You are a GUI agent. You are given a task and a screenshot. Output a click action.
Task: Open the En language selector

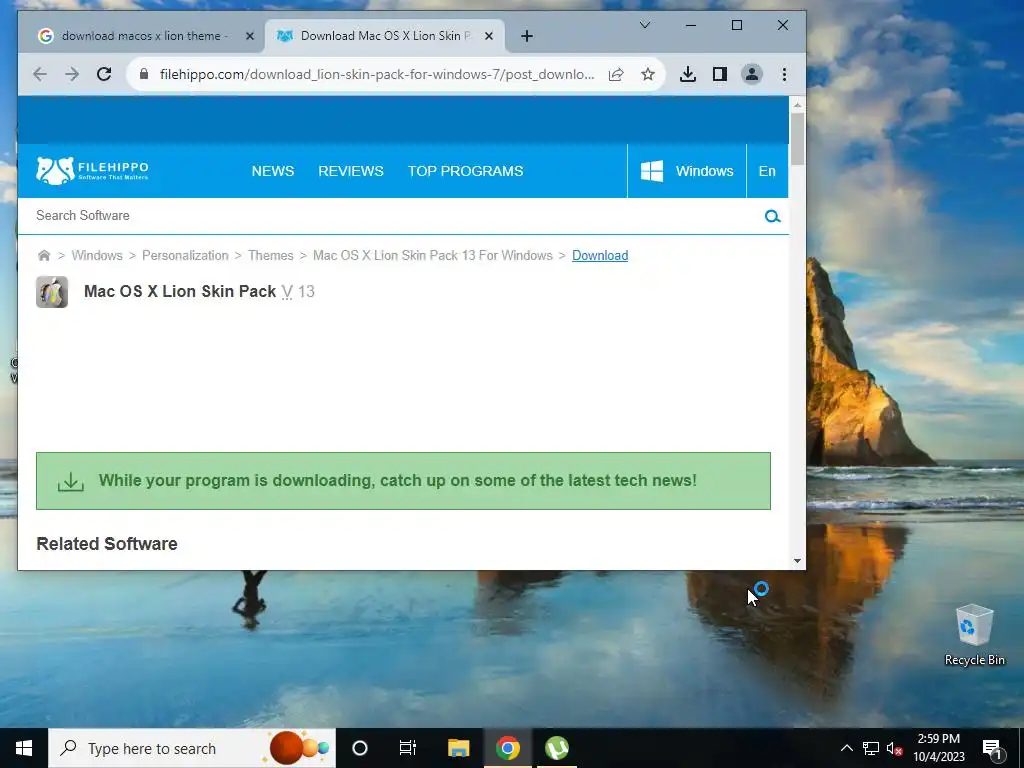tap(767, 171)
